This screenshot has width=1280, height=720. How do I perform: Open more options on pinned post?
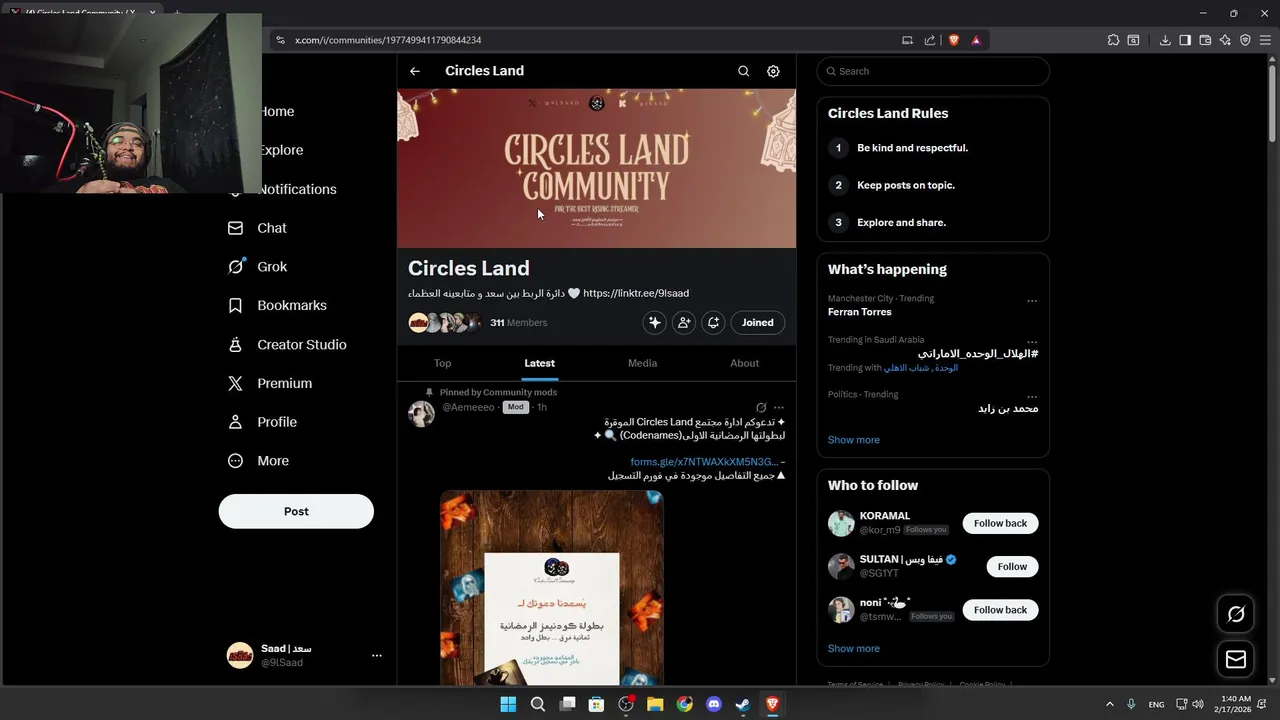(x=779, y=407)
